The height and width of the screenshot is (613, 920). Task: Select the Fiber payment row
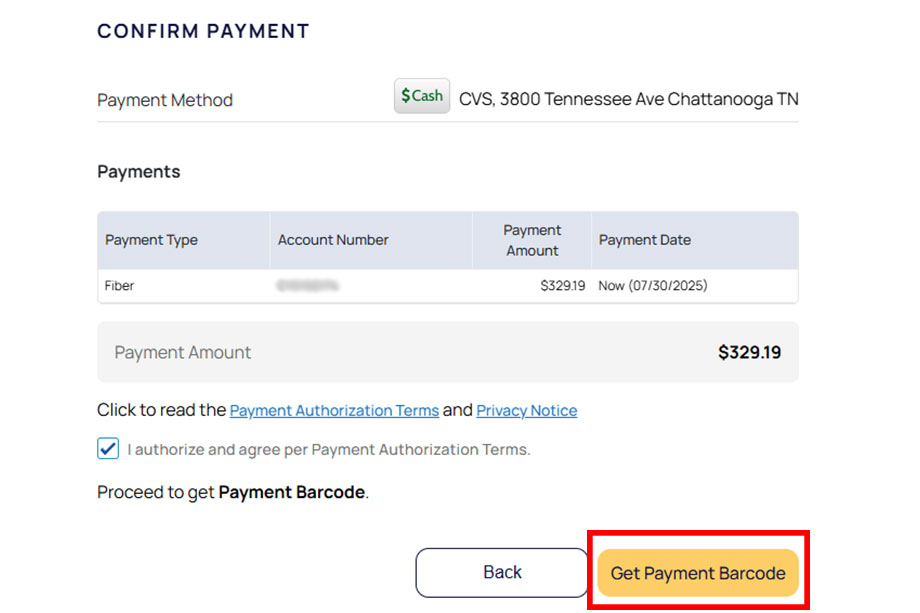point(119,286)
